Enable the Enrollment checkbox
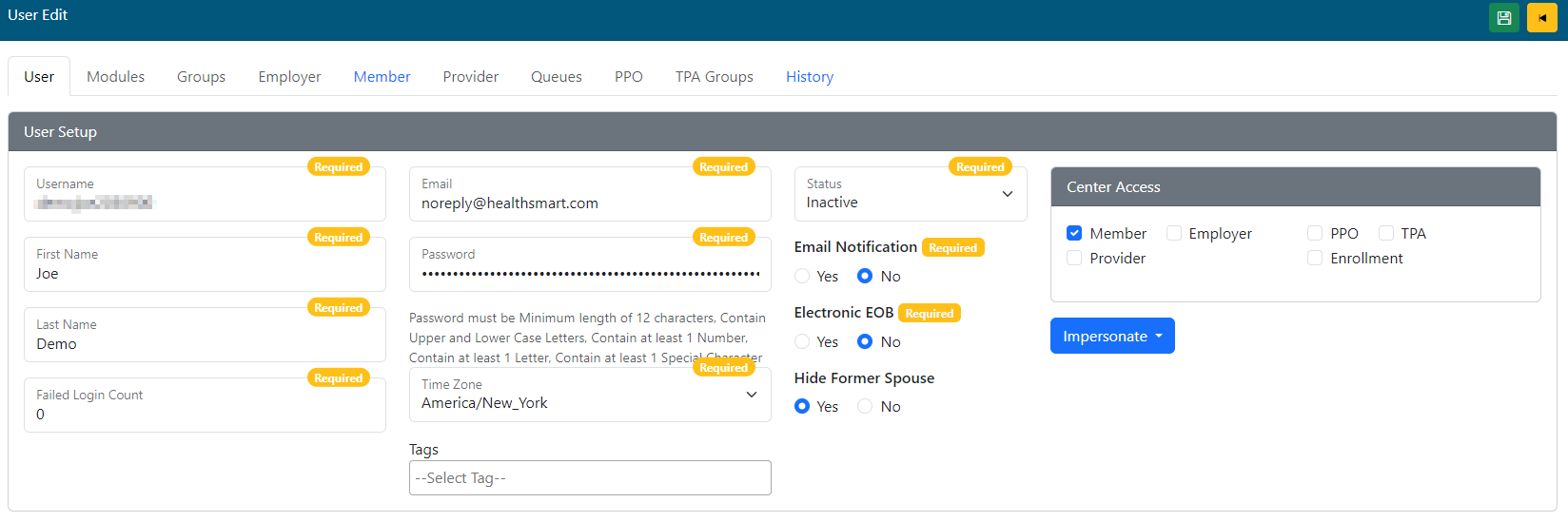Image resolution: width=1568 pixels, height=522 pixels. tap(1315, 258)
